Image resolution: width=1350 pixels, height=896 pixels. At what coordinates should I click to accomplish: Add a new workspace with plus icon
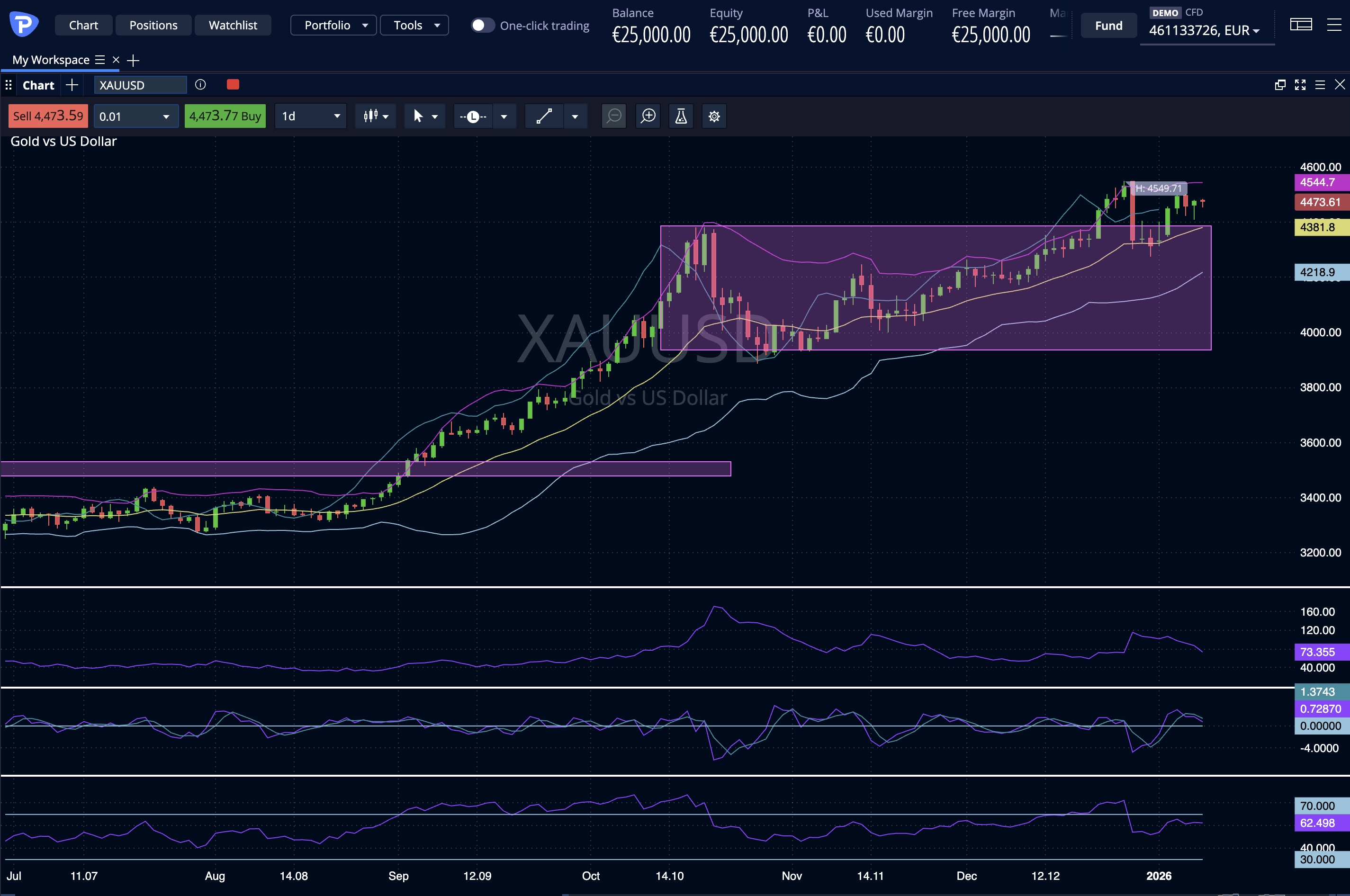click(133, 60)
